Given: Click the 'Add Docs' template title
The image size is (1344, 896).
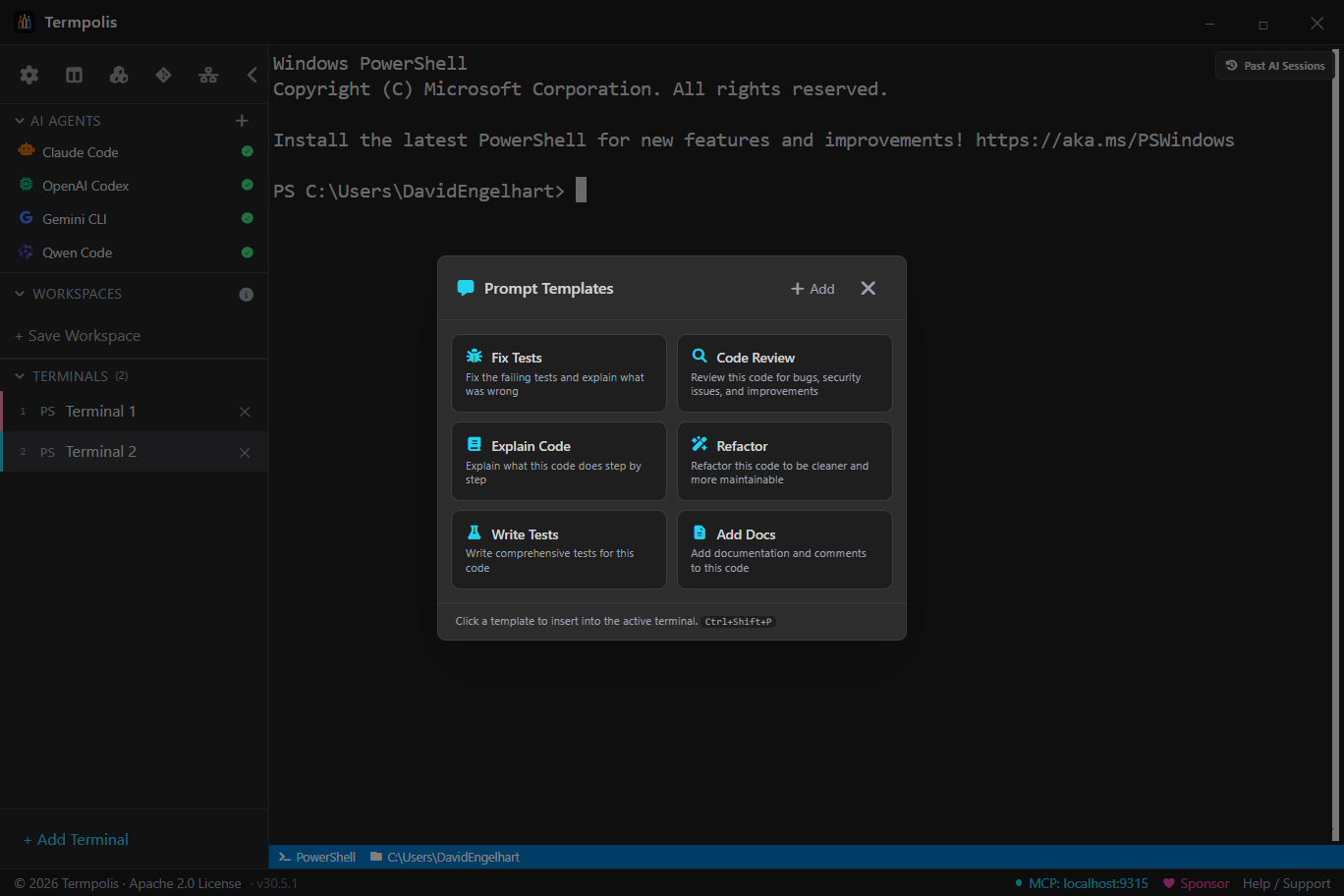Looking at the screenshot, I should coord(746,534).
